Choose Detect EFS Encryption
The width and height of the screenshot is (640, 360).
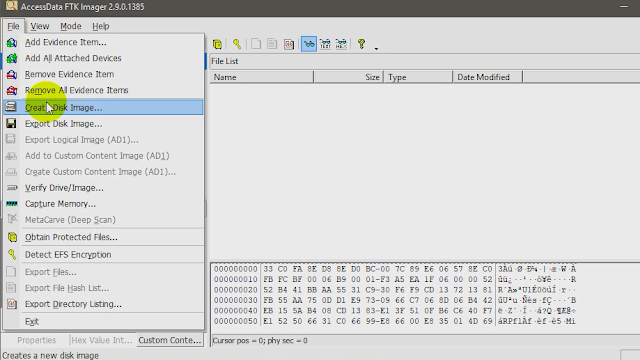[103, 255]
